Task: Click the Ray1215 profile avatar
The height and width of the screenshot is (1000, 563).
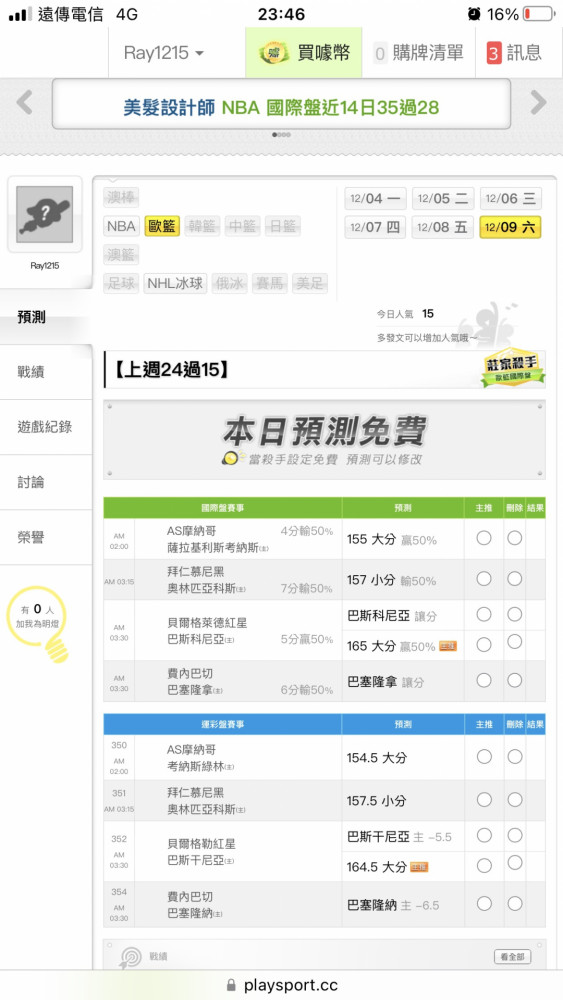Action: (45, 214)
